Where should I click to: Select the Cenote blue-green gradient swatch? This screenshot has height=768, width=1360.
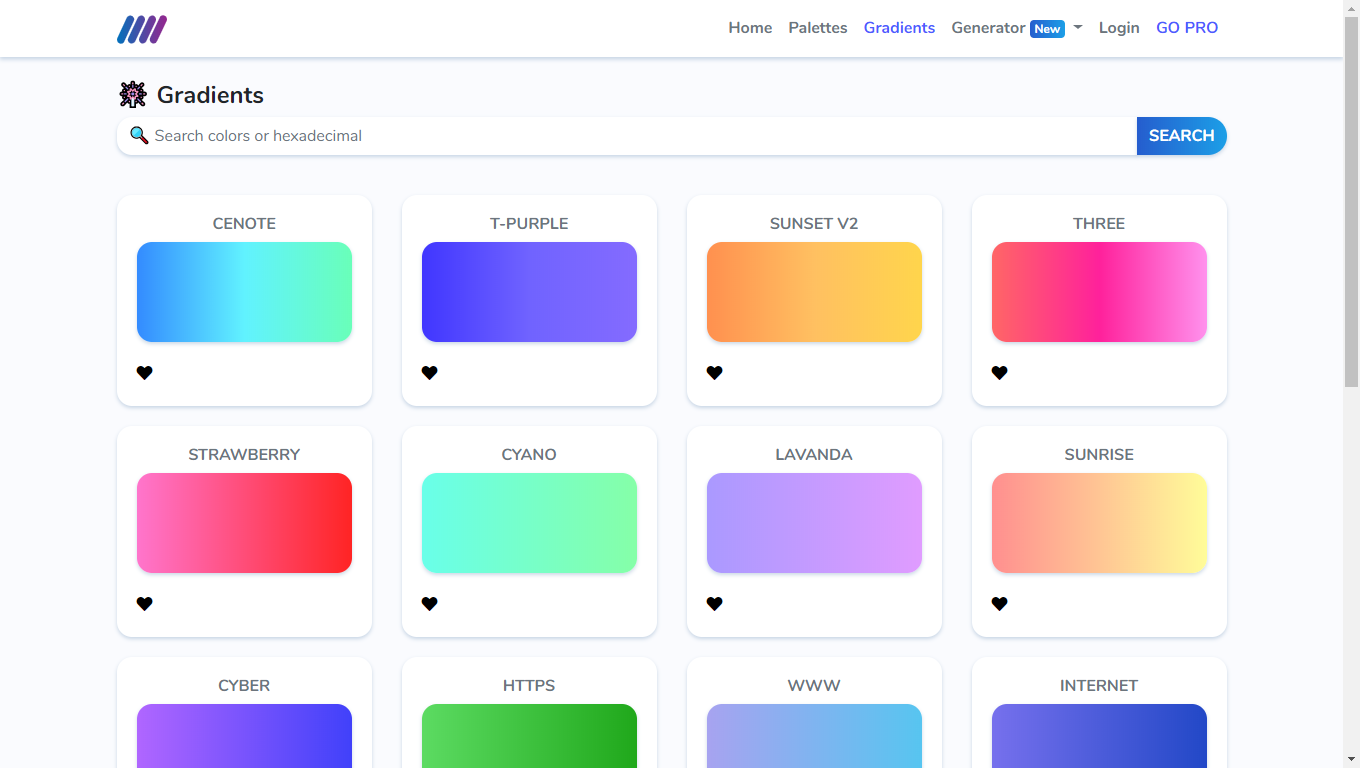coord(244,292)
